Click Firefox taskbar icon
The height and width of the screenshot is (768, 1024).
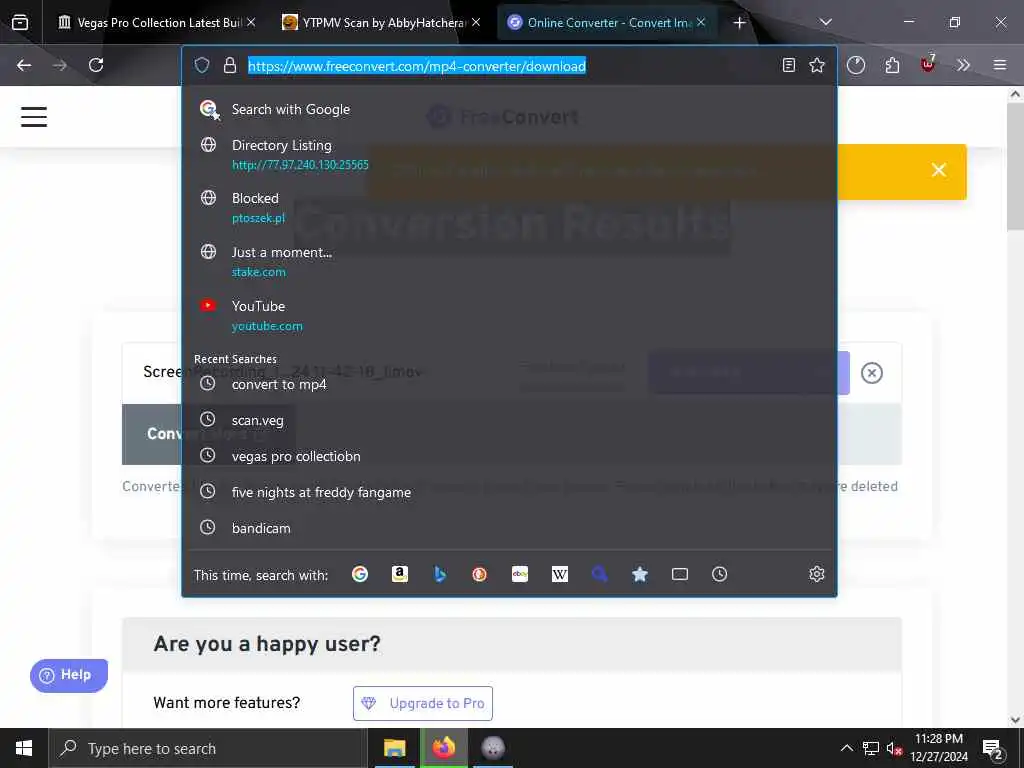pyautogui.click(x=443, y=748)
